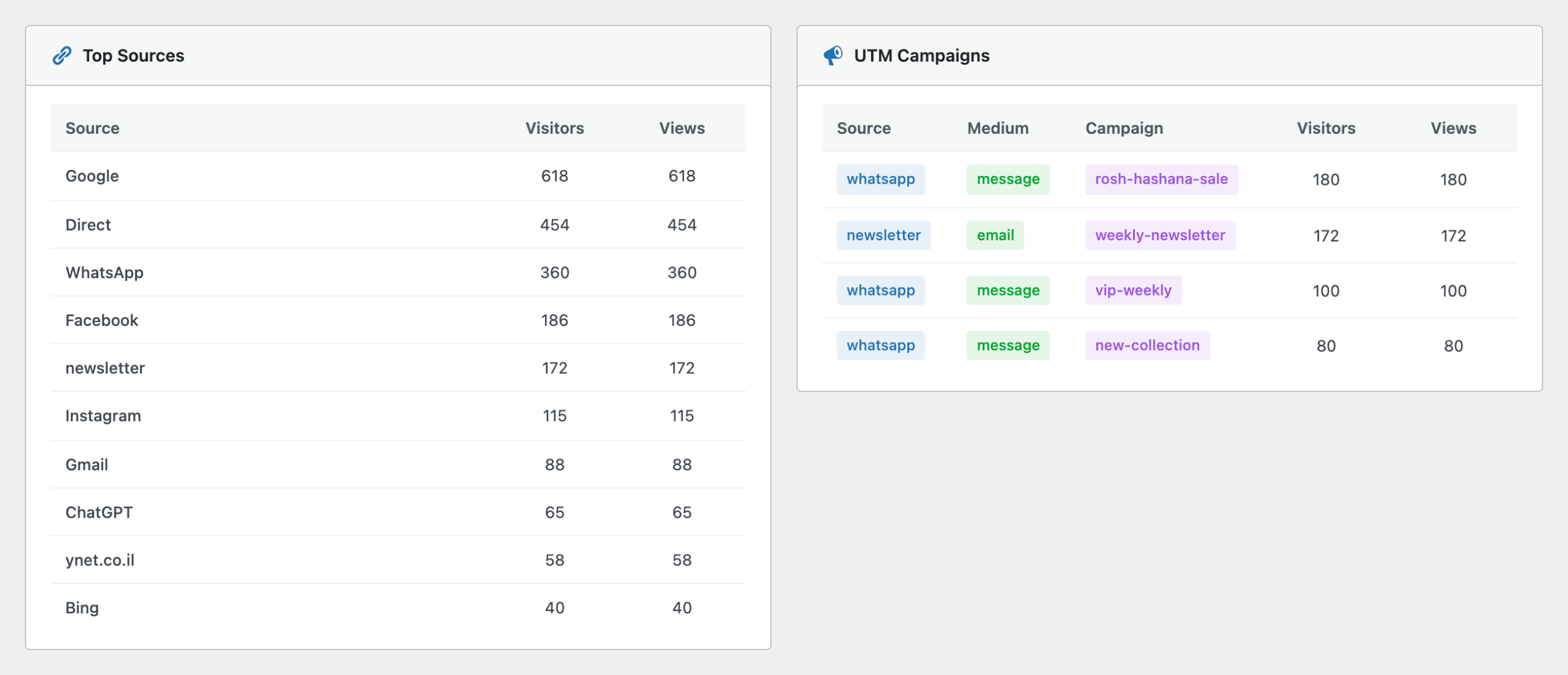1568x675 pixels.
Task: Click the newsletter source tag
Action: pos(883,235)
